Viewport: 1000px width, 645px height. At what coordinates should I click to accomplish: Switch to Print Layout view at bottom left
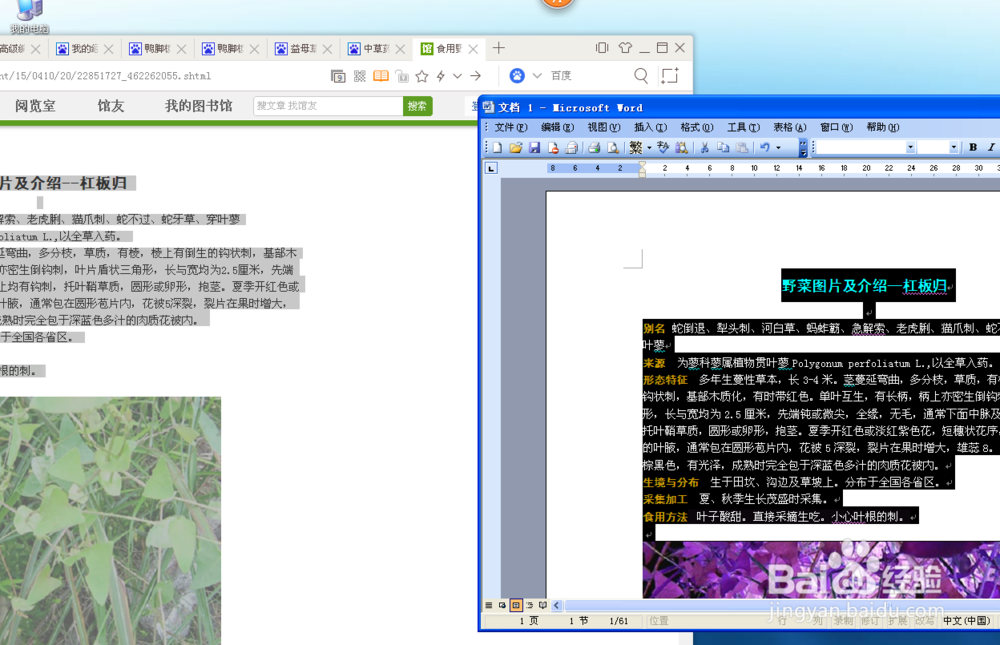pyautogui.click(x=515, y=605)
